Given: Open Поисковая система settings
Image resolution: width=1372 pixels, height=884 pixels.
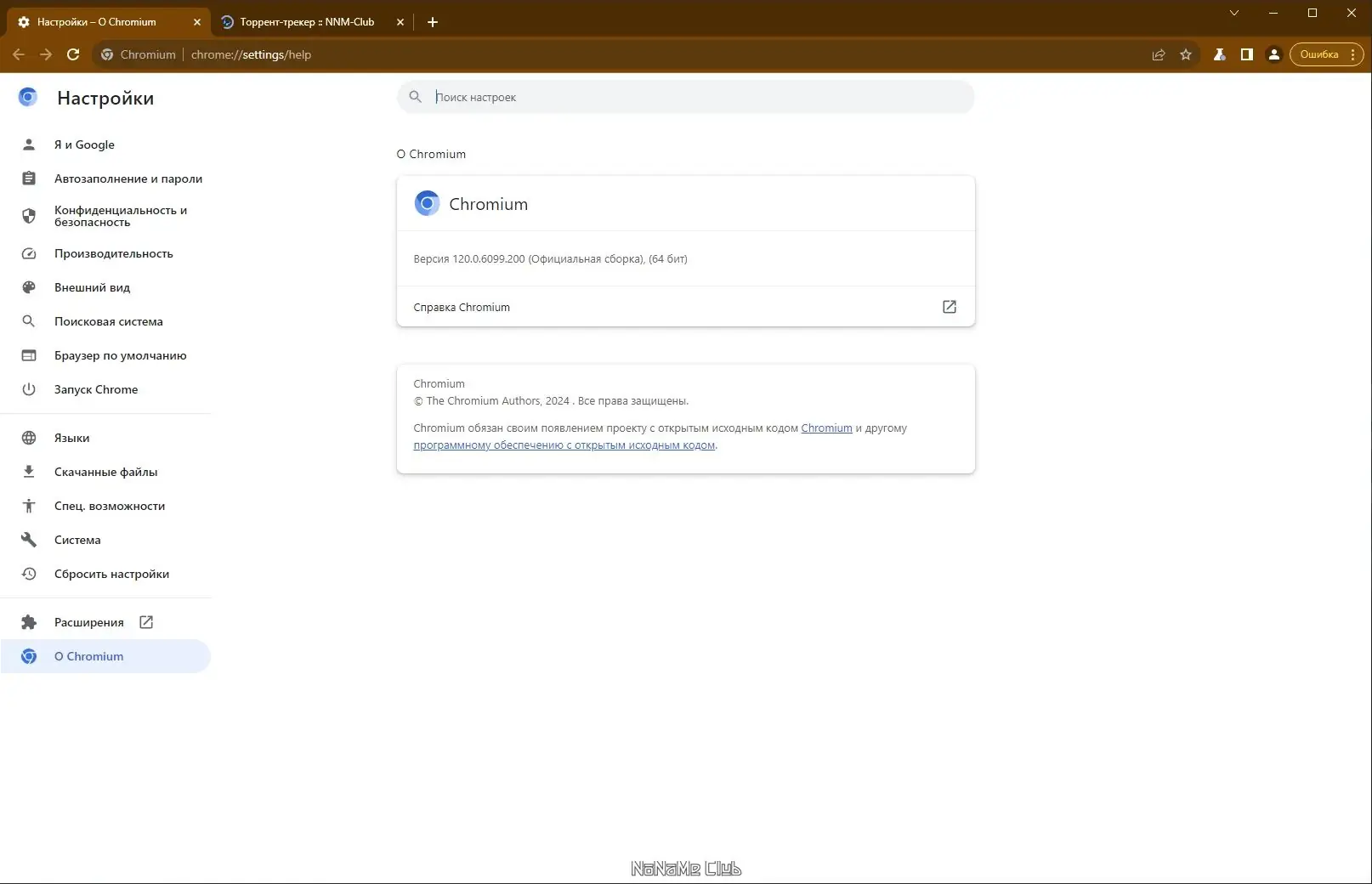Looking at the screenshot, I should [x=105, y=321].
